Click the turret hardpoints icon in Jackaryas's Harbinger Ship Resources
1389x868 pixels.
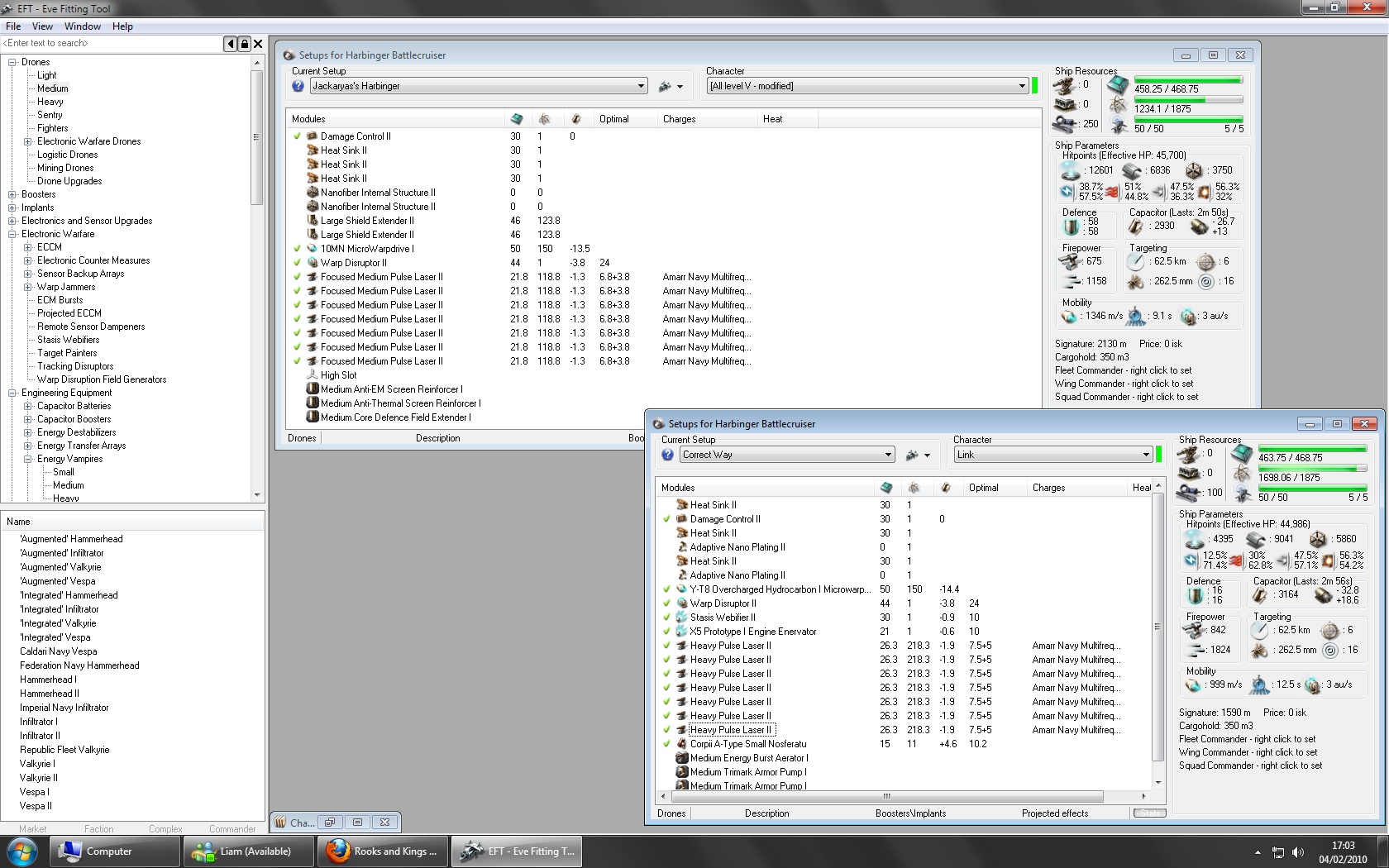pyautogui.click(x=1064, y=85)
